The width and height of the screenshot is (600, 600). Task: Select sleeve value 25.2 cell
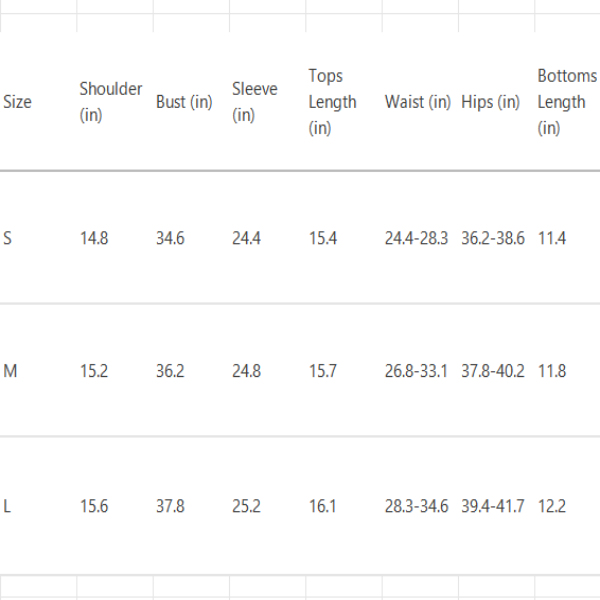tap(246, 506)
